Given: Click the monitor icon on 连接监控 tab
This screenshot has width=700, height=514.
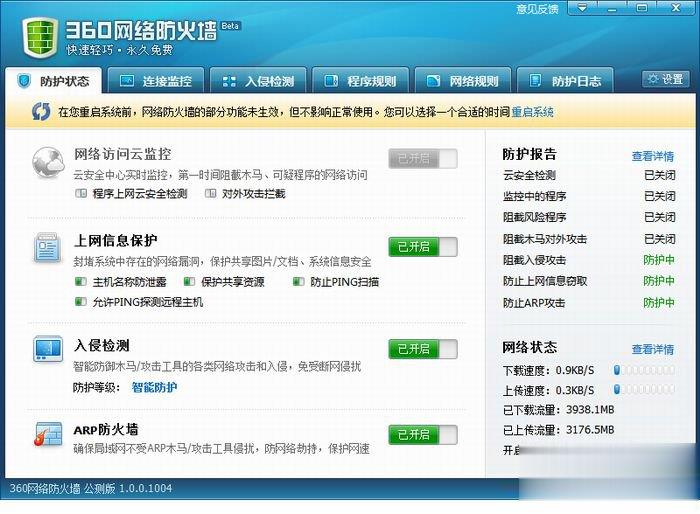Looking at the screenshot, I should [127, 81].
